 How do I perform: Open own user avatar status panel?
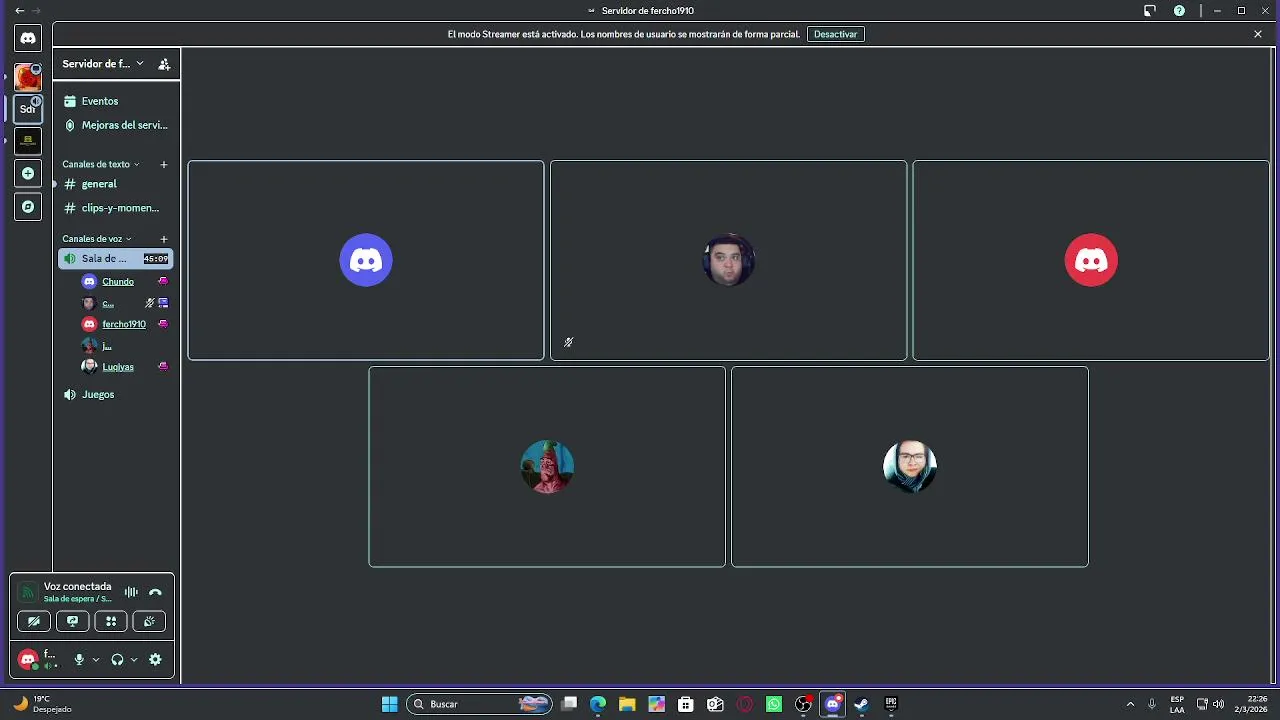[28, 659]
